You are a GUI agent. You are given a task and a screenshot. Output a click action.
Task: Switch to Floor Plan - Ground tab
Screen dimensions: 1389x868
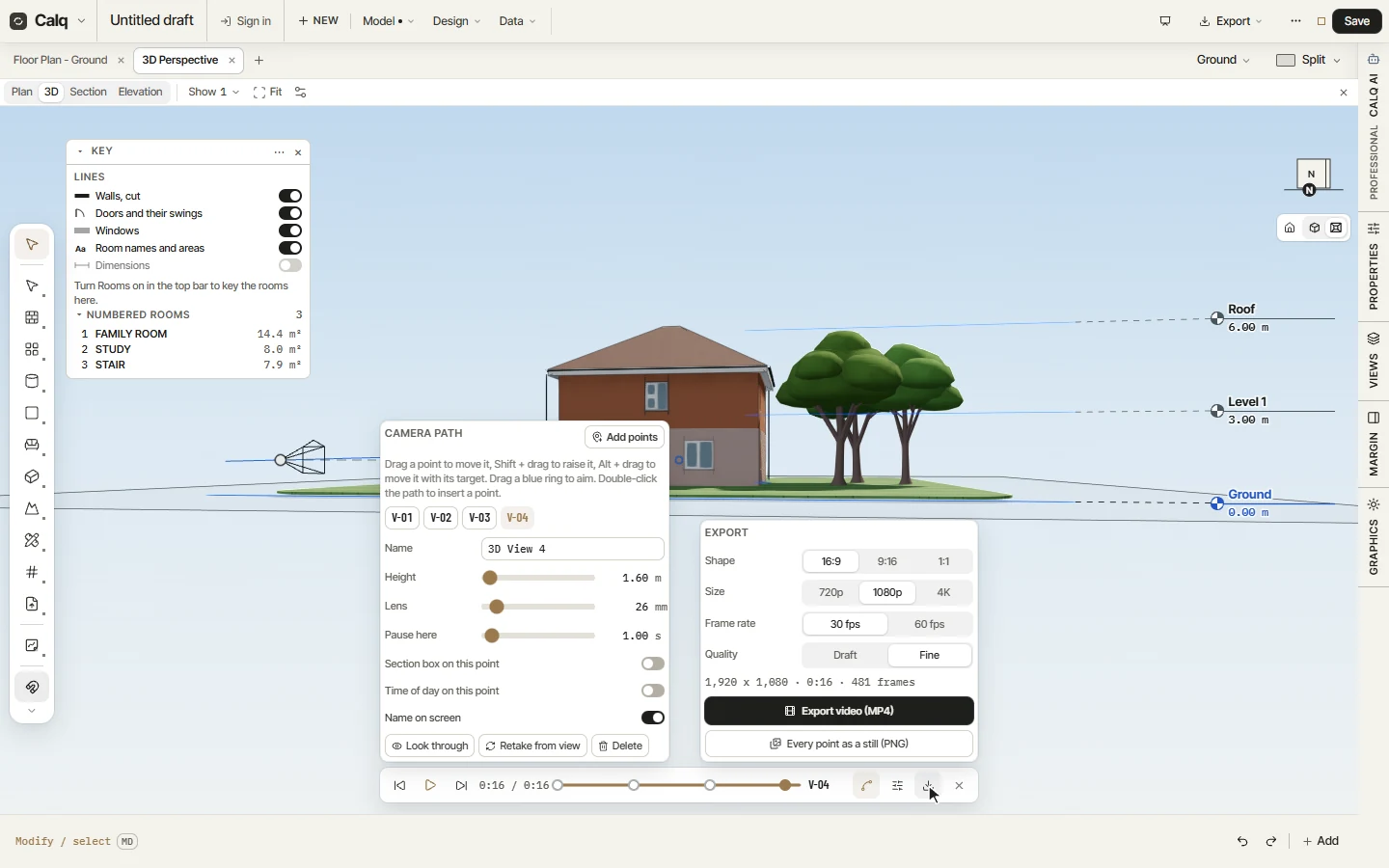[61, 60]
